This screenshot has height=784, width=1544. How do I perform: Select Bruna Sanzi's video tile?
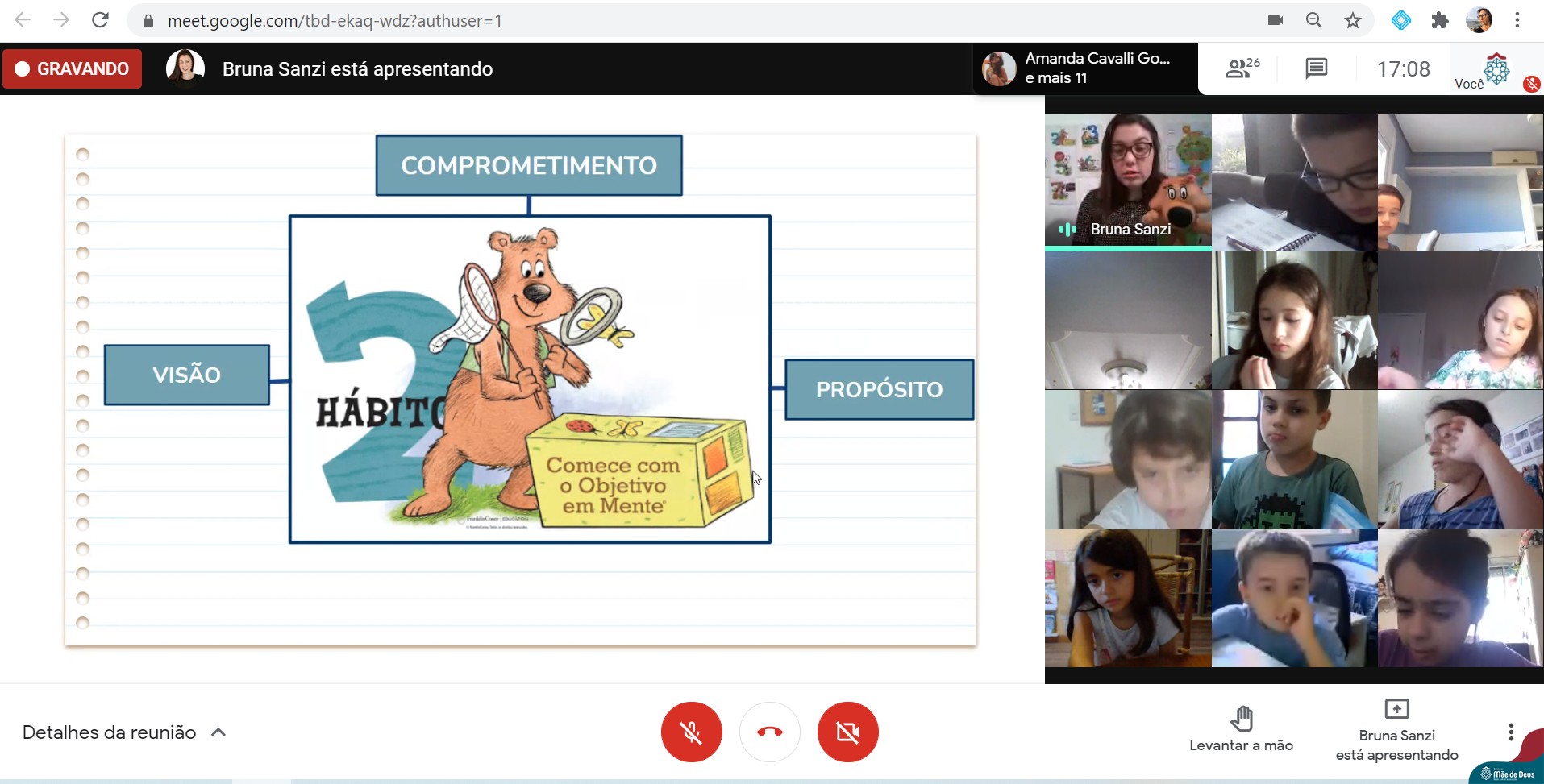click(1127, 180)
